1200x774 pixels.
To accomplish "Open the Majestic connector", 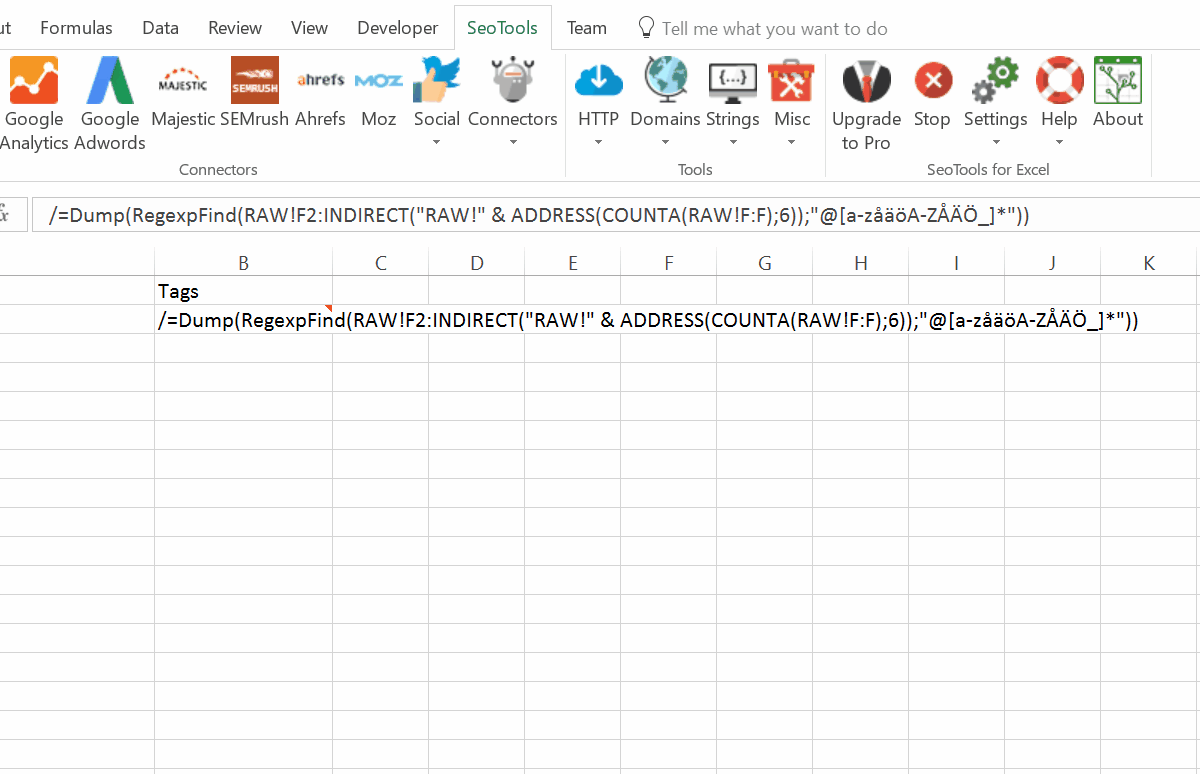I will pos(183,80).
